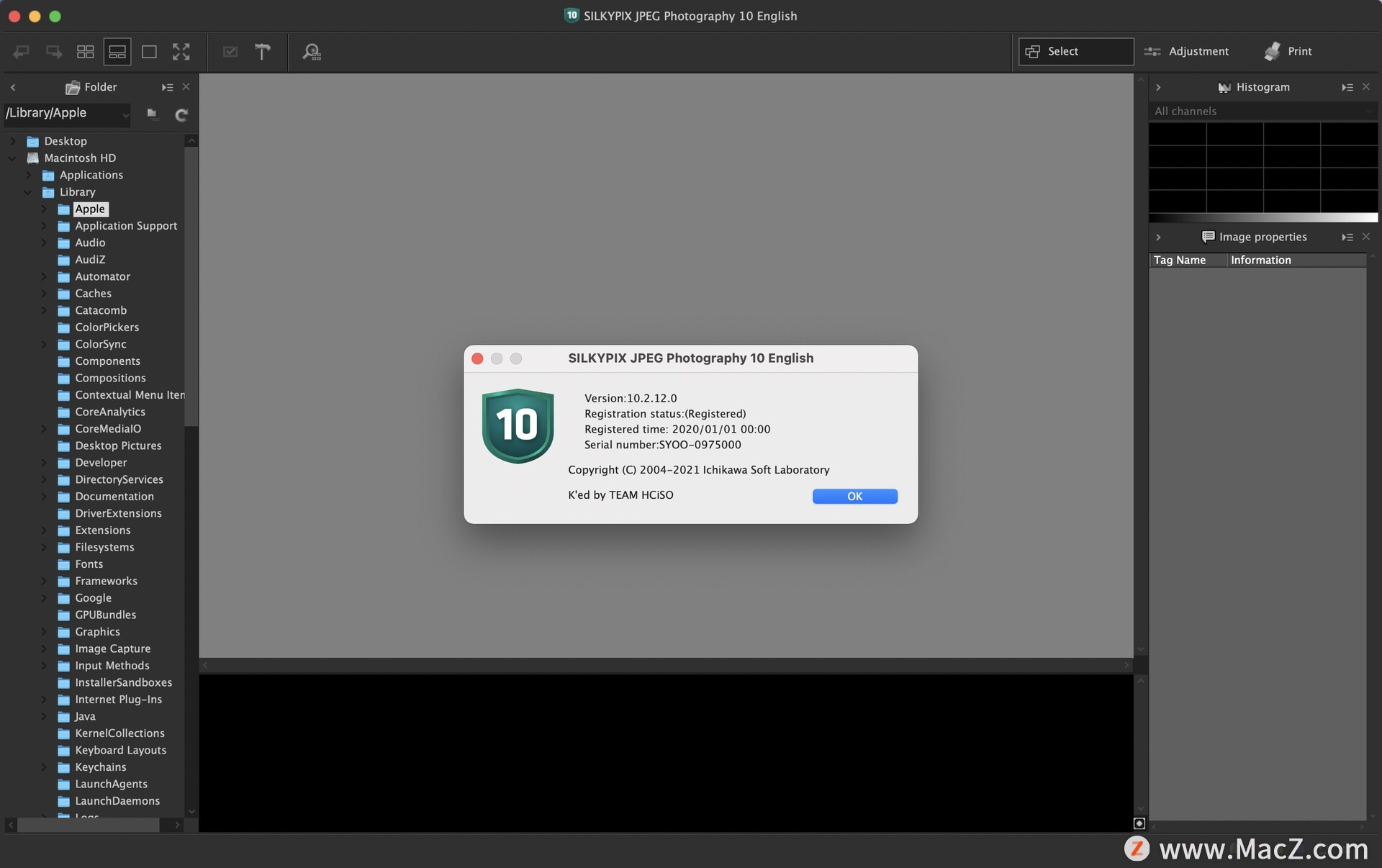Select the Java folder

pos(85,716)
